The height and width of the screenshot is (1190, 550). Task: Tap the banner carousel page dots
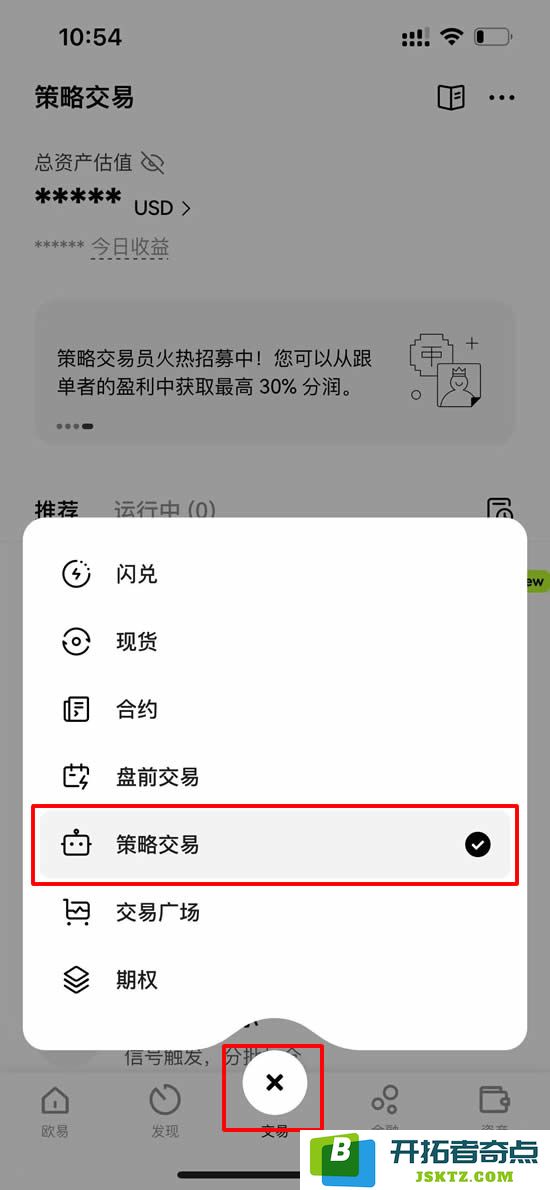click(x=74, y=427)
